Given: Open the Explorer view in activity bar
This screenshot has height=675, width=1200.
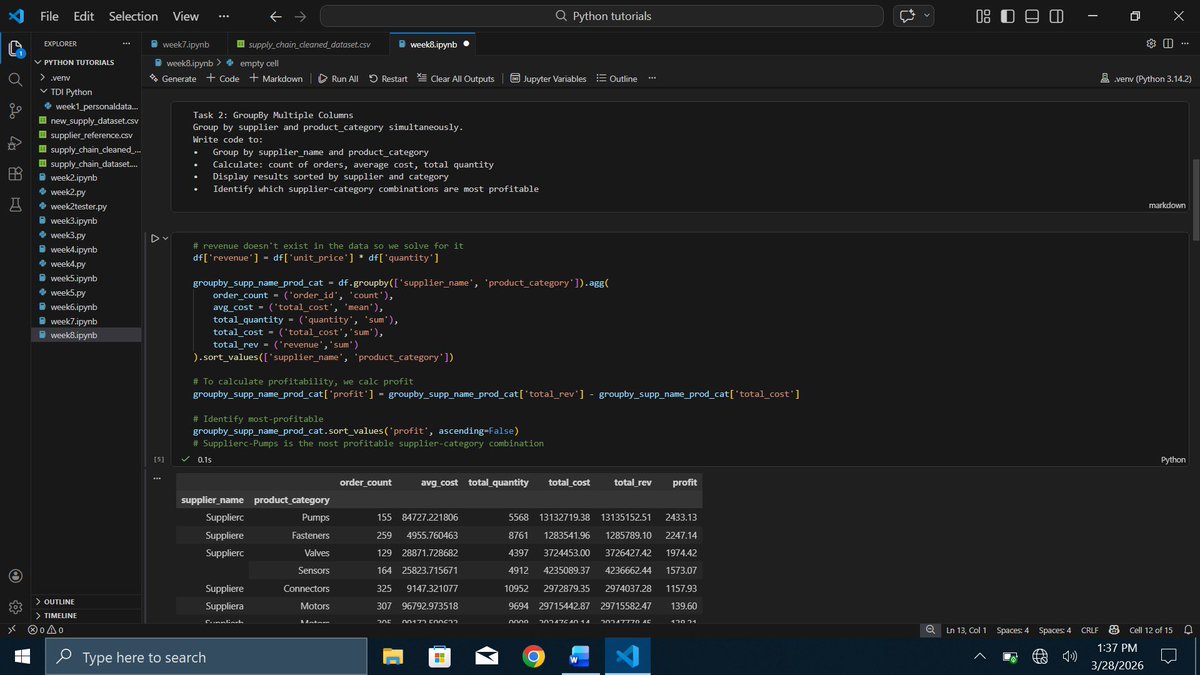Looking at the screenshot, I should 15,49.
